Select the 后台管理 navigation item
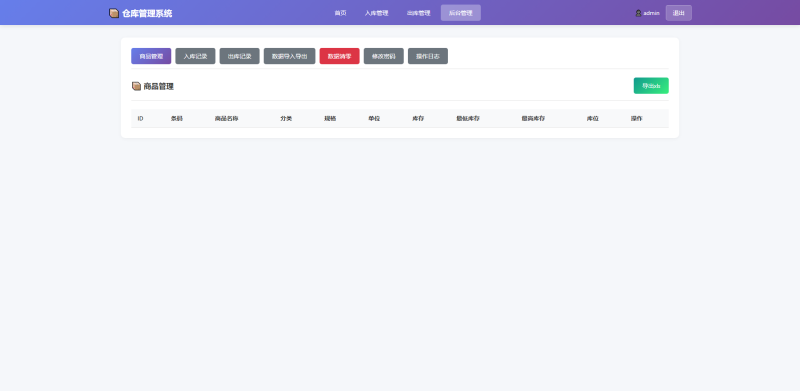 pos(461,13)
